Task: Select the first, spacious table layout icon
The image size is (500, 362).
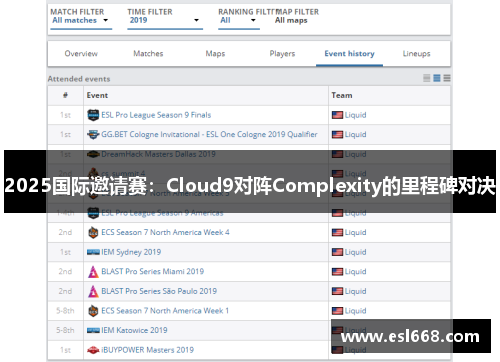Action: [x=427, y=78]
